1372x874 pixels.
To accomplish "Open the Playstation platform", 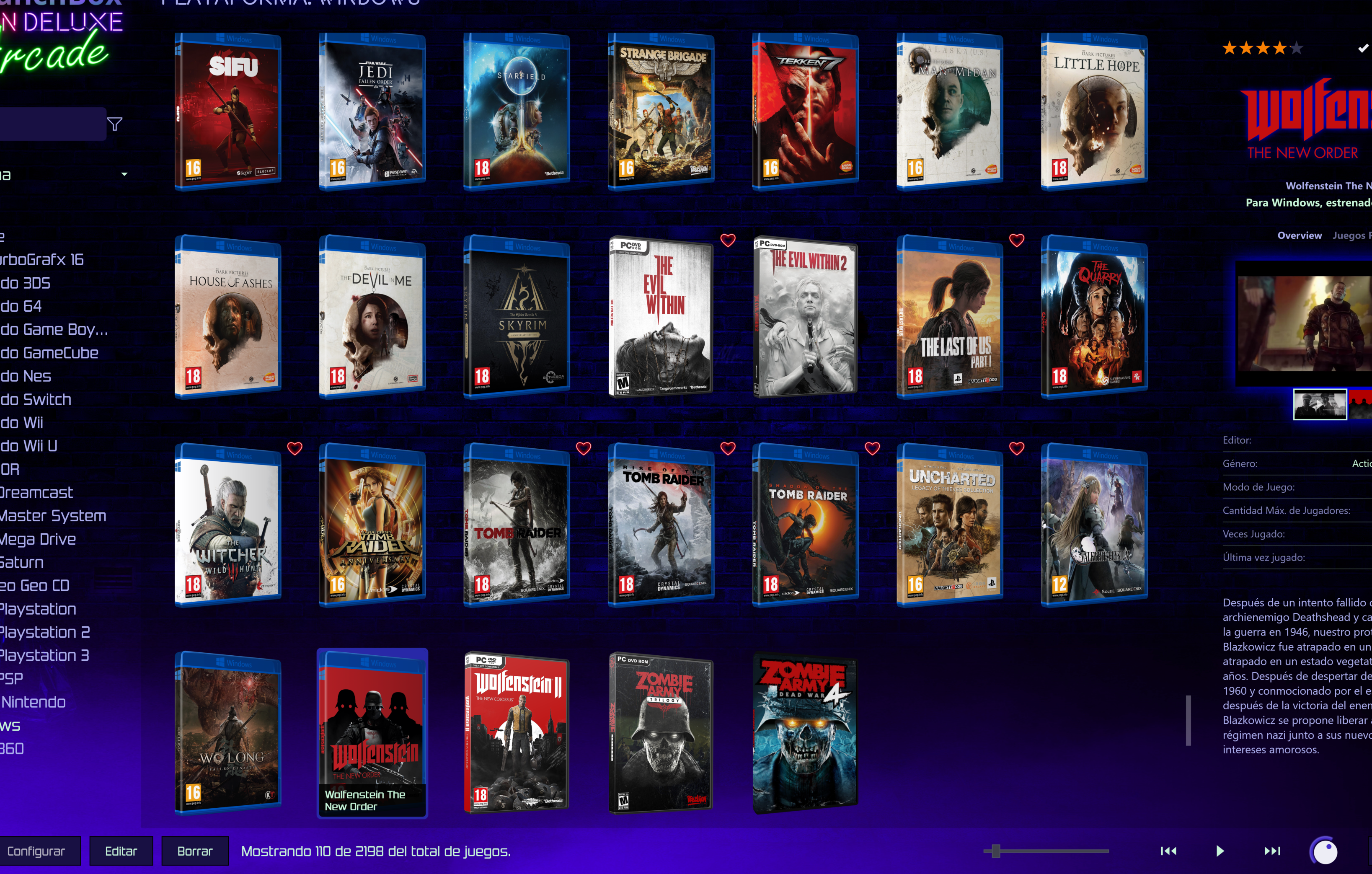I will (38, 609).
